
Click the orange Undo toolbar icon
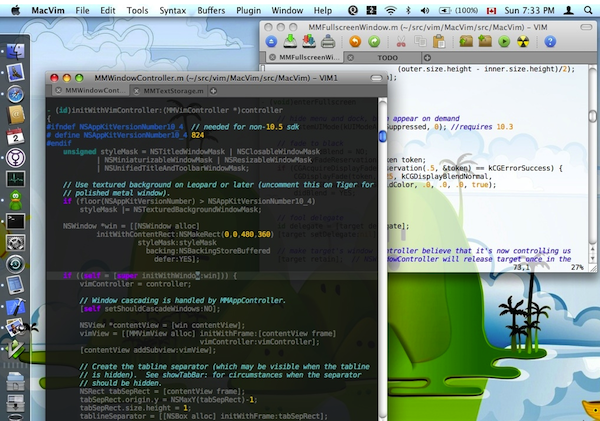355,41
